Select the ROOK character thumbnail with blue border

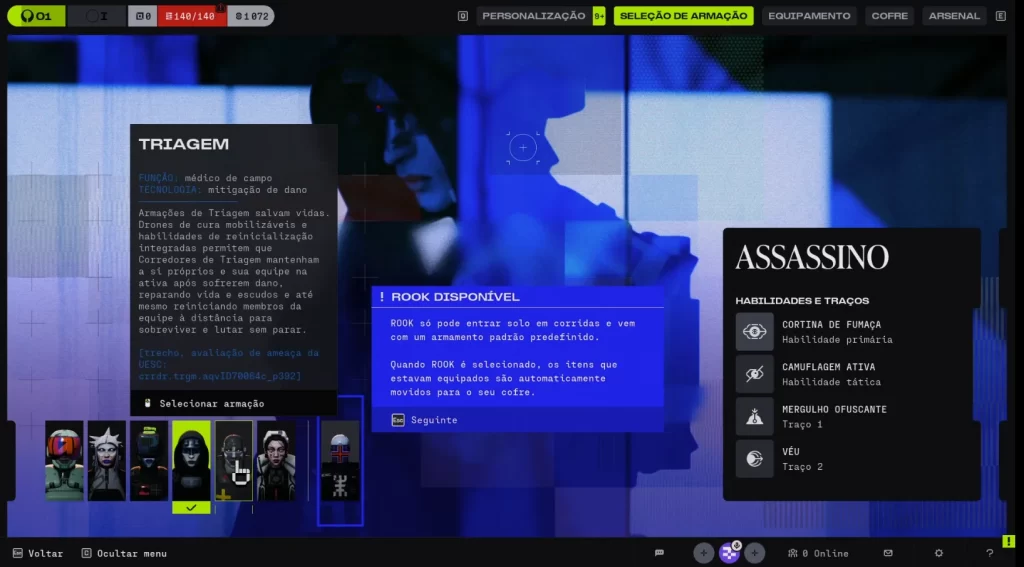[340, 460]
